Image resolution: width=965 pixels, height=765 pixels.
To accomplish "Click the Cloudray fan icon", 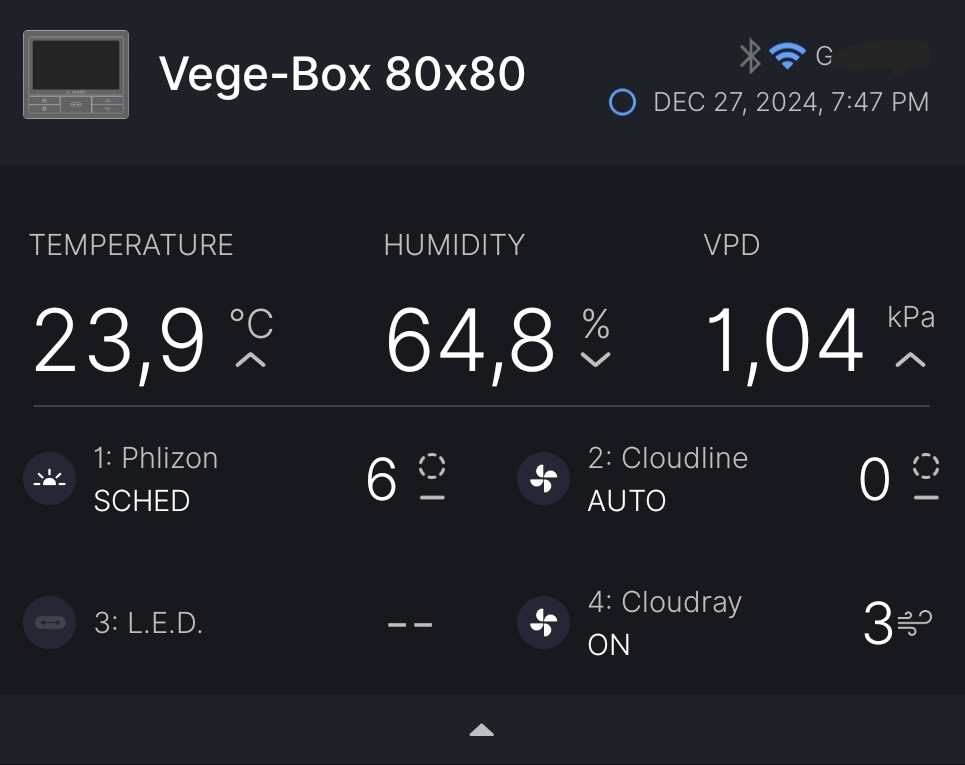I will coord(543,624).
